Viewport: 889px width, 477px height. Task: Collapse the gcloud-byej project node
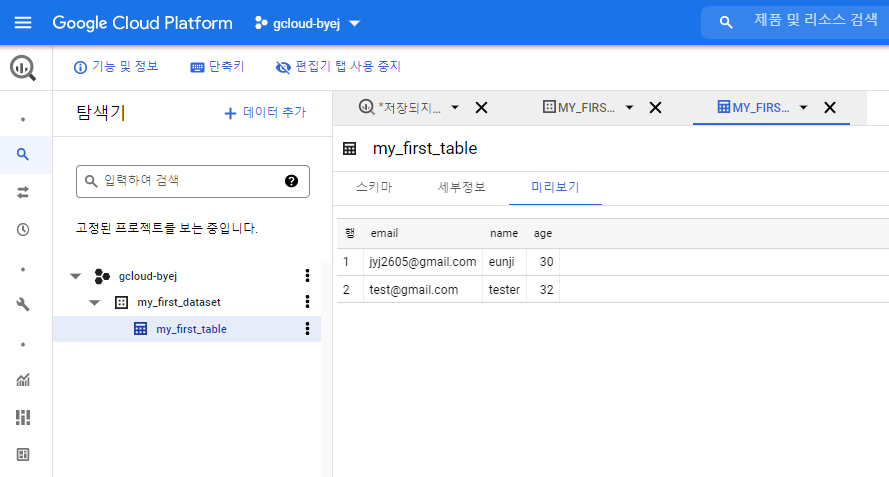click(x=75, y=276)
